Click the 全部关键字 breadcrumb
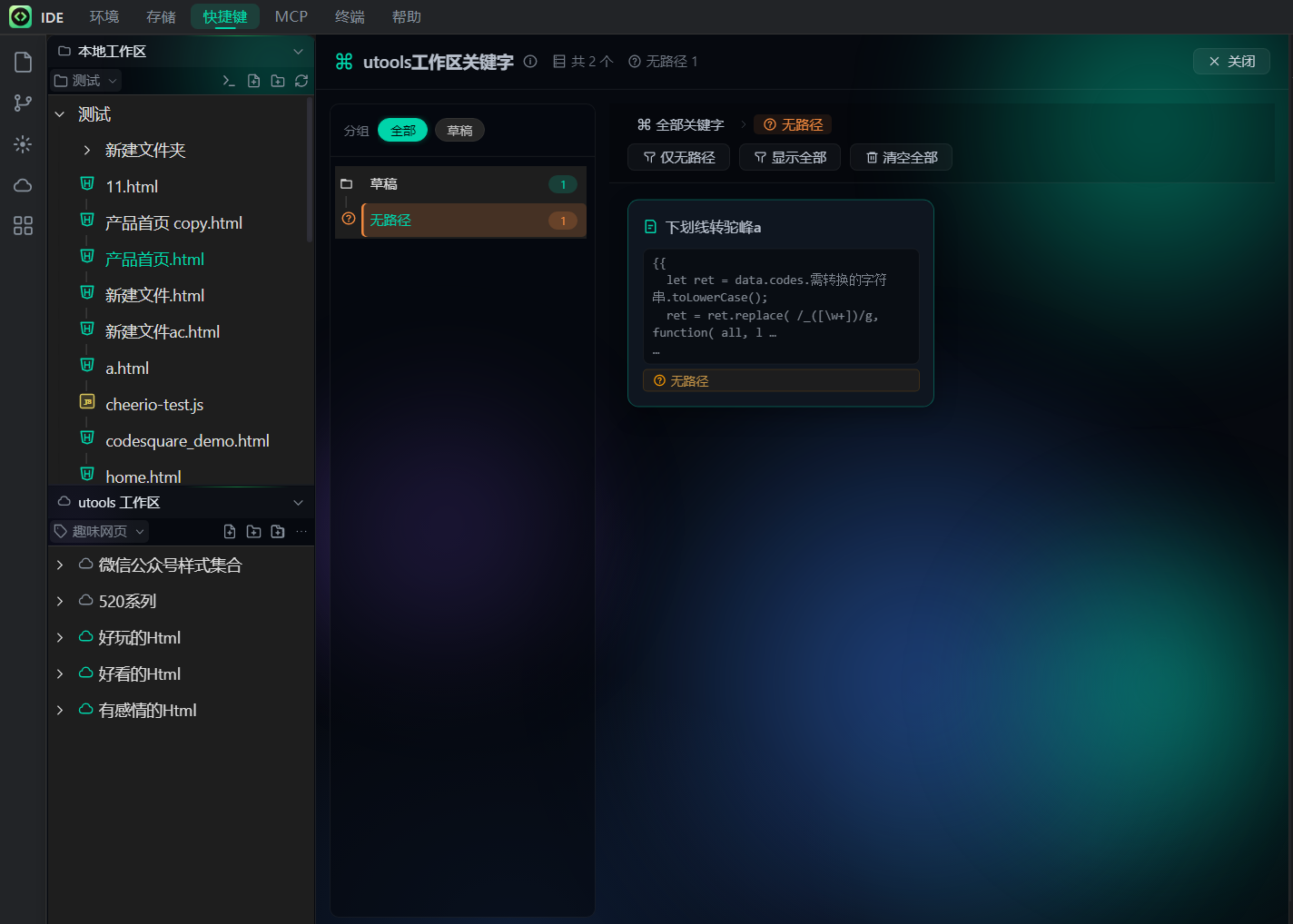 click(x=681, y=124)
